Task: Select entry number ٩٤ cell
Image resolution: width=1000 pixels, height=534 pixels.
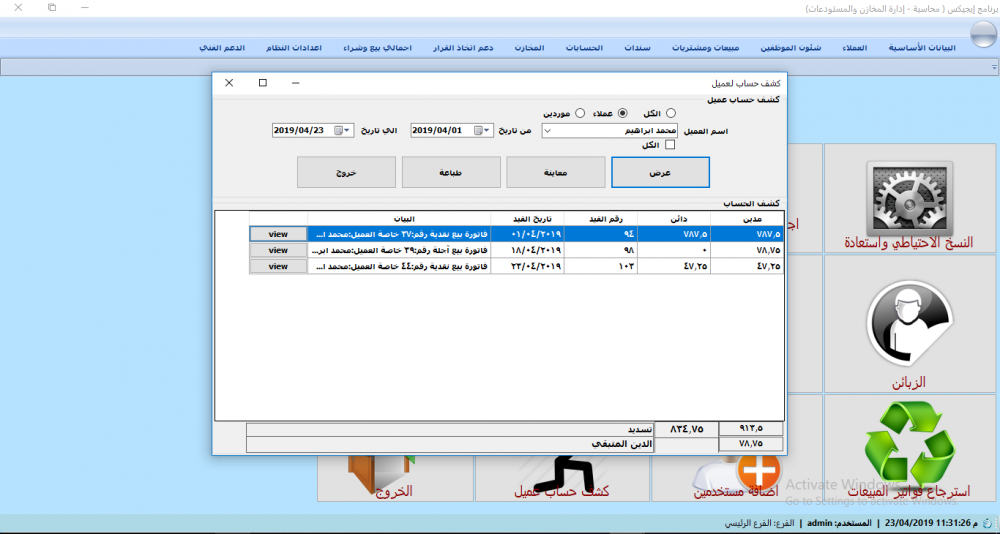Action: click(600, 234)
